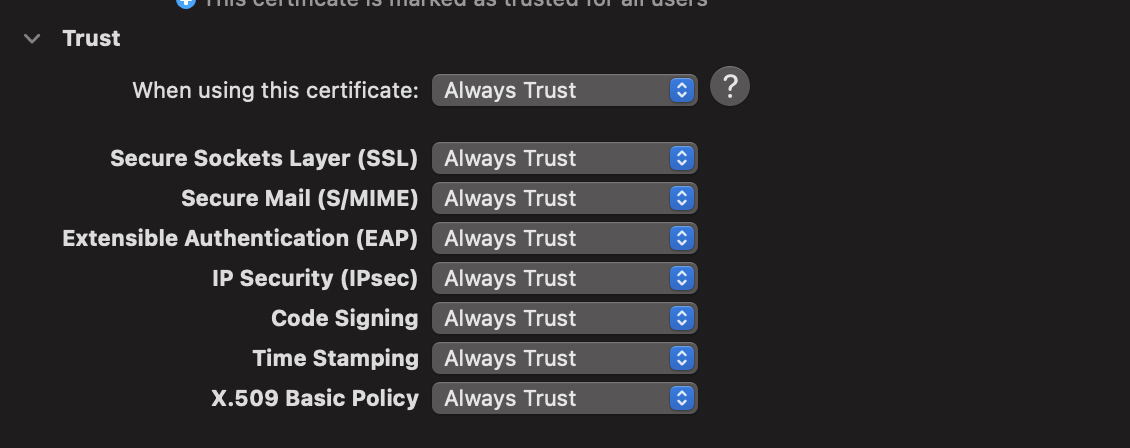Open the Secure Mail (S/MIME) trust dropdown
Screen dimensions: 1130x448
point(564,198)
